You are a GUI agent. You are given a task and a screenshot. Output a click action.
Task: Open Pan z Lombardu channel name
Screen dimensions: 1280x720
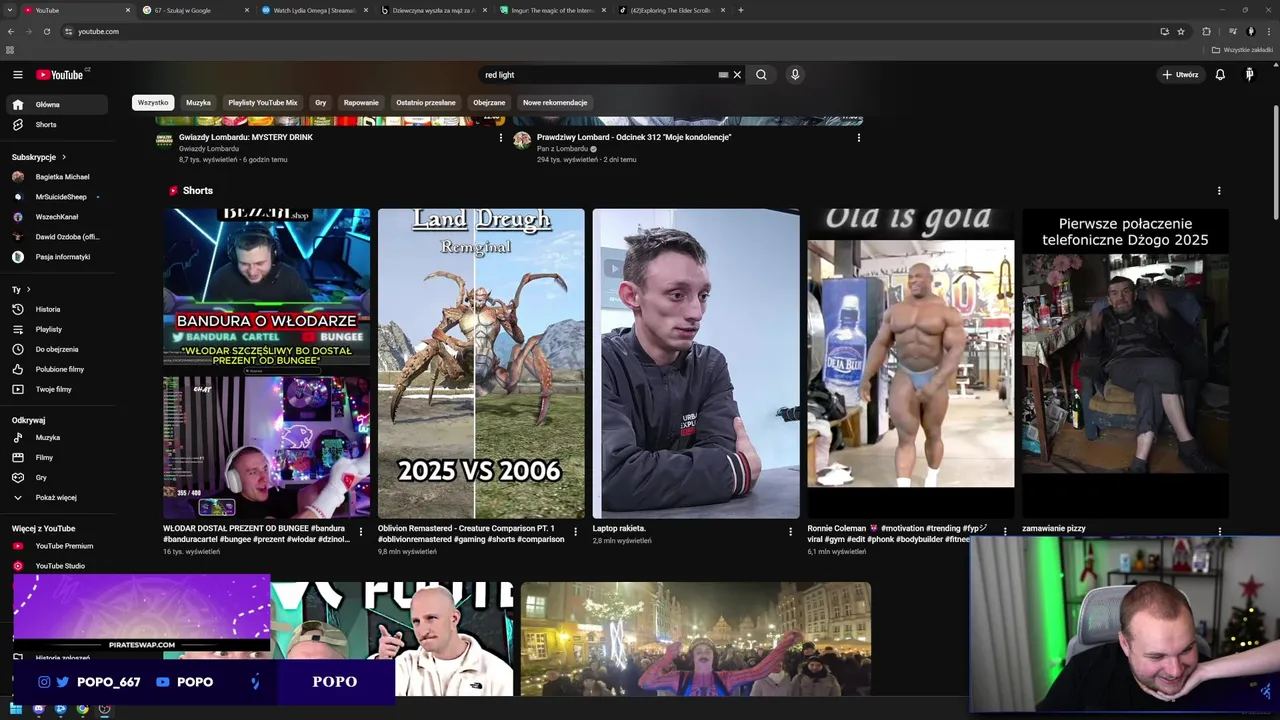[562, 149]
